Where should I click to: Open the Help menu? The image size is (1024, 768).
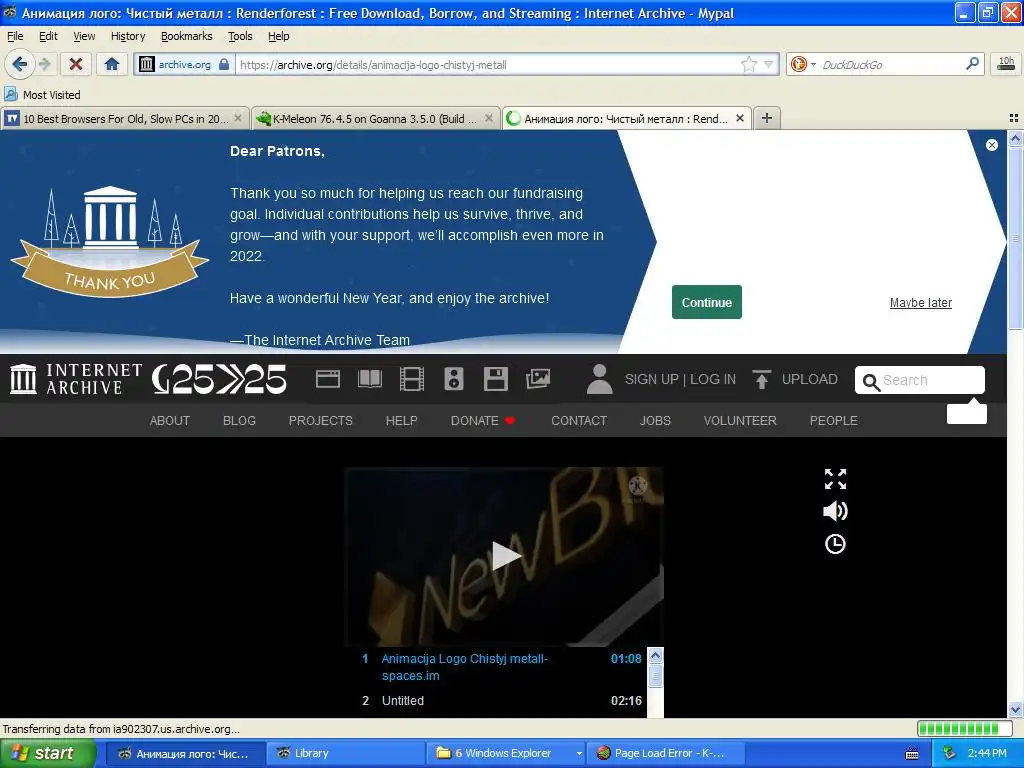pos(279,36)
